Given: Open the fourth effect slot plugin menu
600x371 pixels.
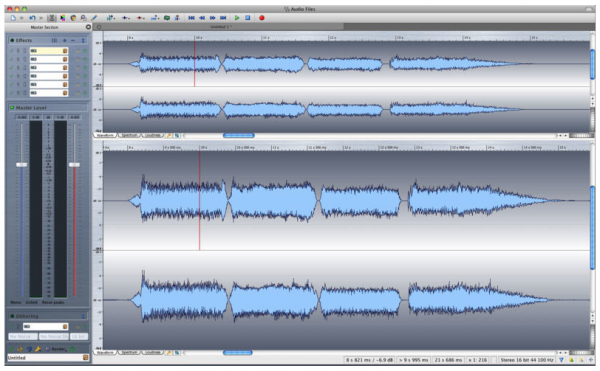Looking at the screenshot, I should pos(65,76).
